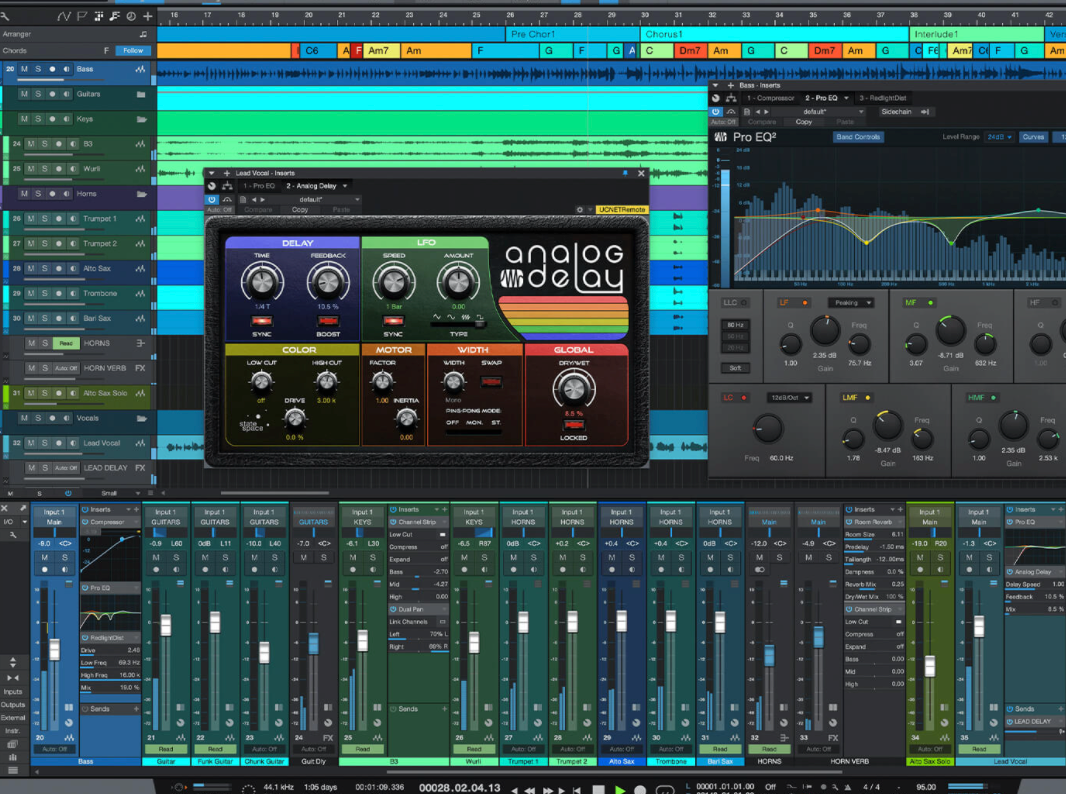Viewport: 1066px width, 794px height.
Task: Click the plus icon in Bass Inserts title bar
Action: pos(731,86)
